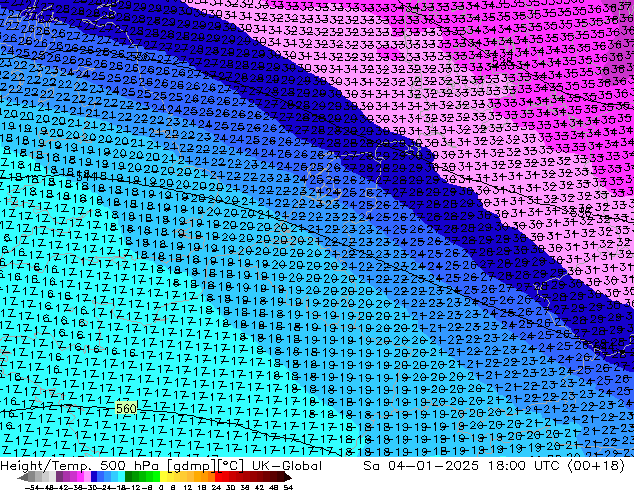Click the yellow swatch in the color scale
Screen dimensions: 634x490
pos(163,476)
